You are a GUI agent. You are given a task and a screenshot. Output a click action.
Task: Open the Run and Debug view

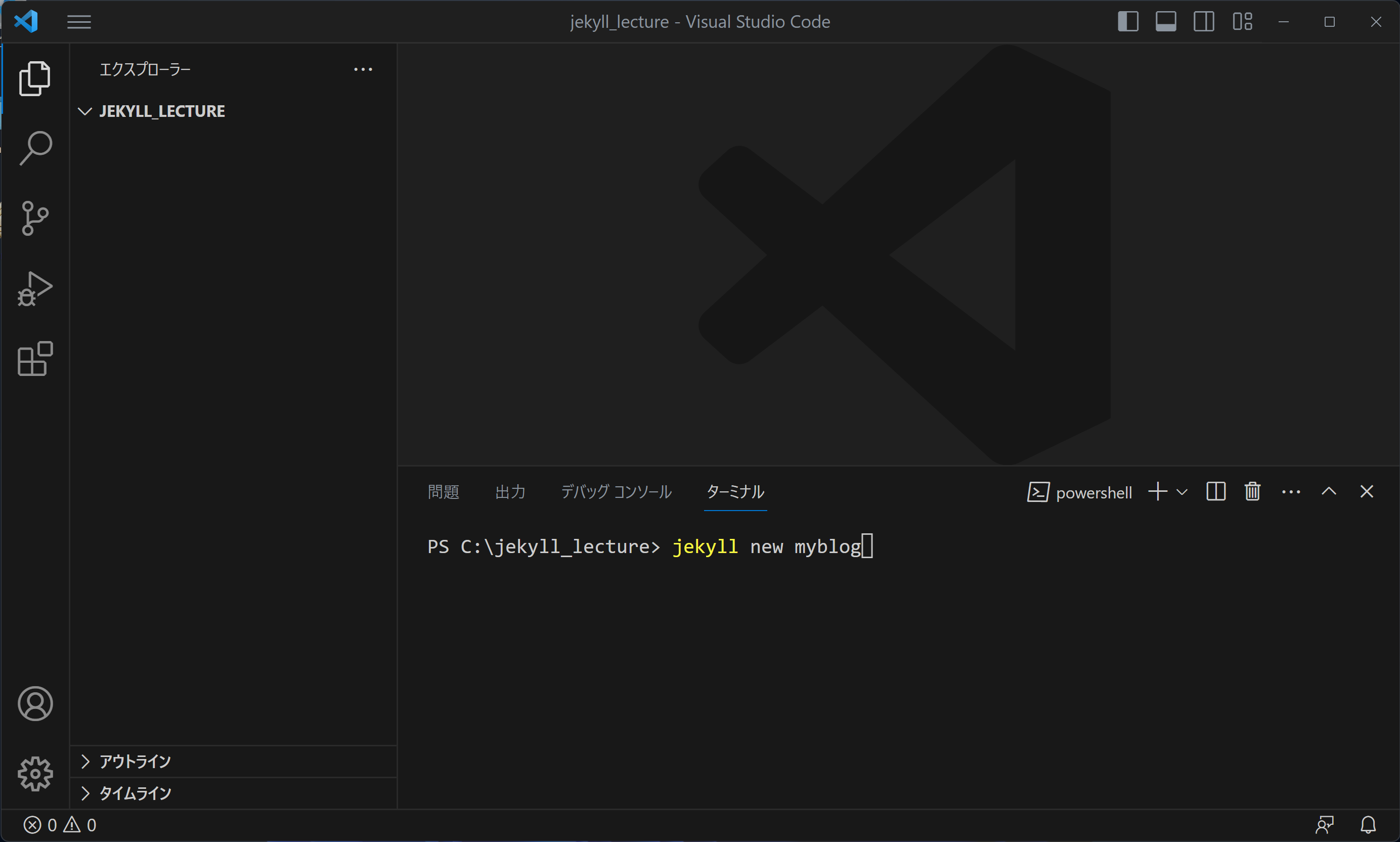[x=35, y=289]
